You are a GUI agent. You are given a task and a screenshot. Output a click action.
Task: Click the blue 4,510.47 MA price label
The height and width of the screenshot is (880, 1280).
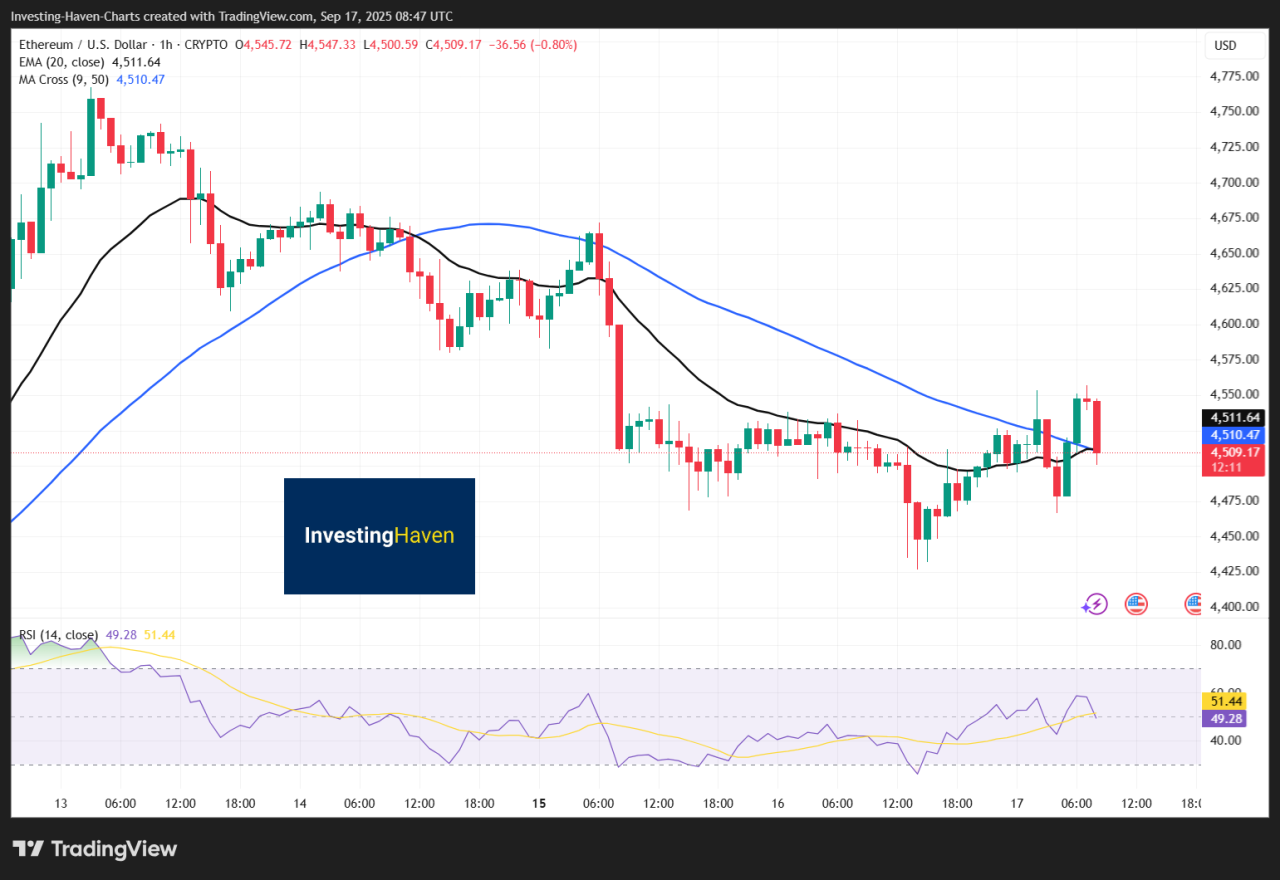click(x=1235, y=434)
